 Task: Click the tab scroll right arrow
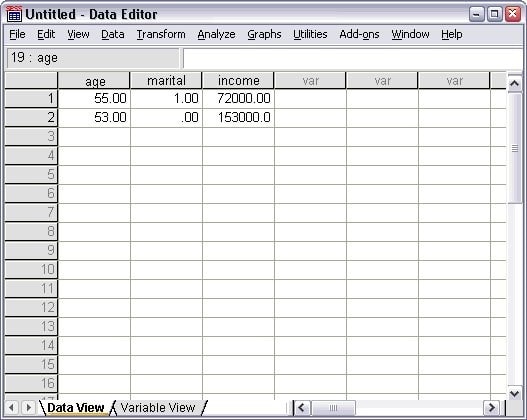29,408
